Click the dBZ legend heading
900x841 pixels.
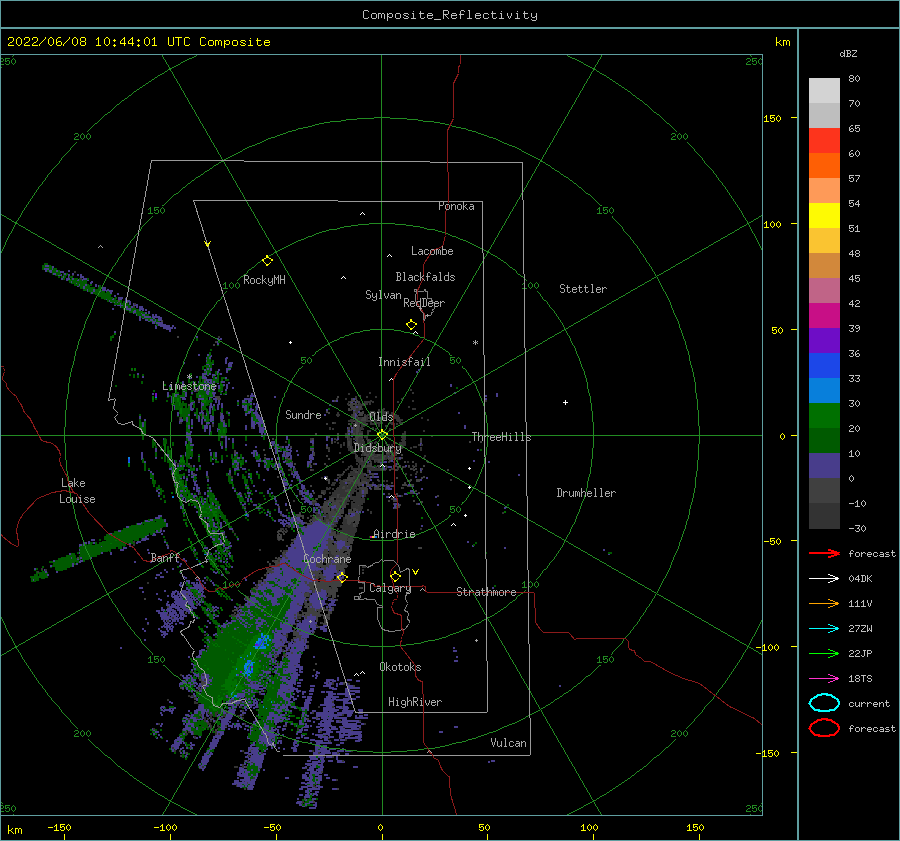848,53
